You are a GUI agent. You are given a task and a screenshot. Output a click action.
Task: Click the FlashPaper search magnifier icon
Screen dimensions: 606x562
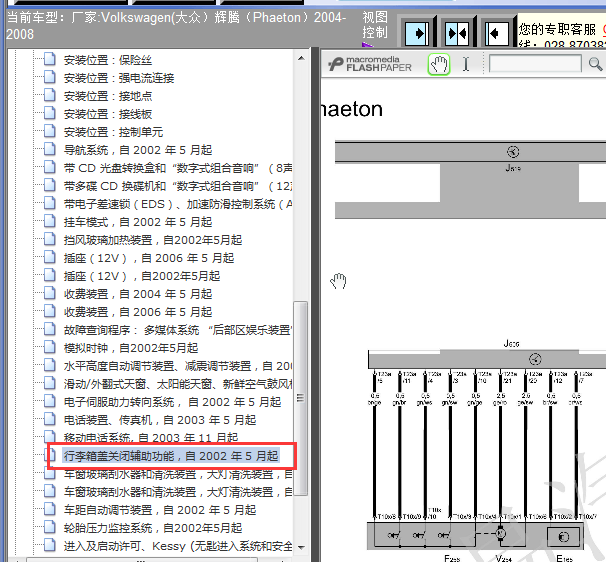[x=595, y=64]
